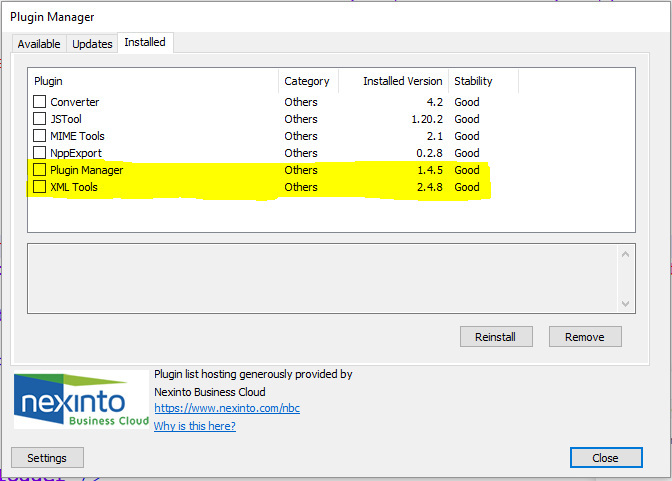The image size is (672, 481).
Task: Click 'Good' stability in Converter row
Action: point(467,102)
